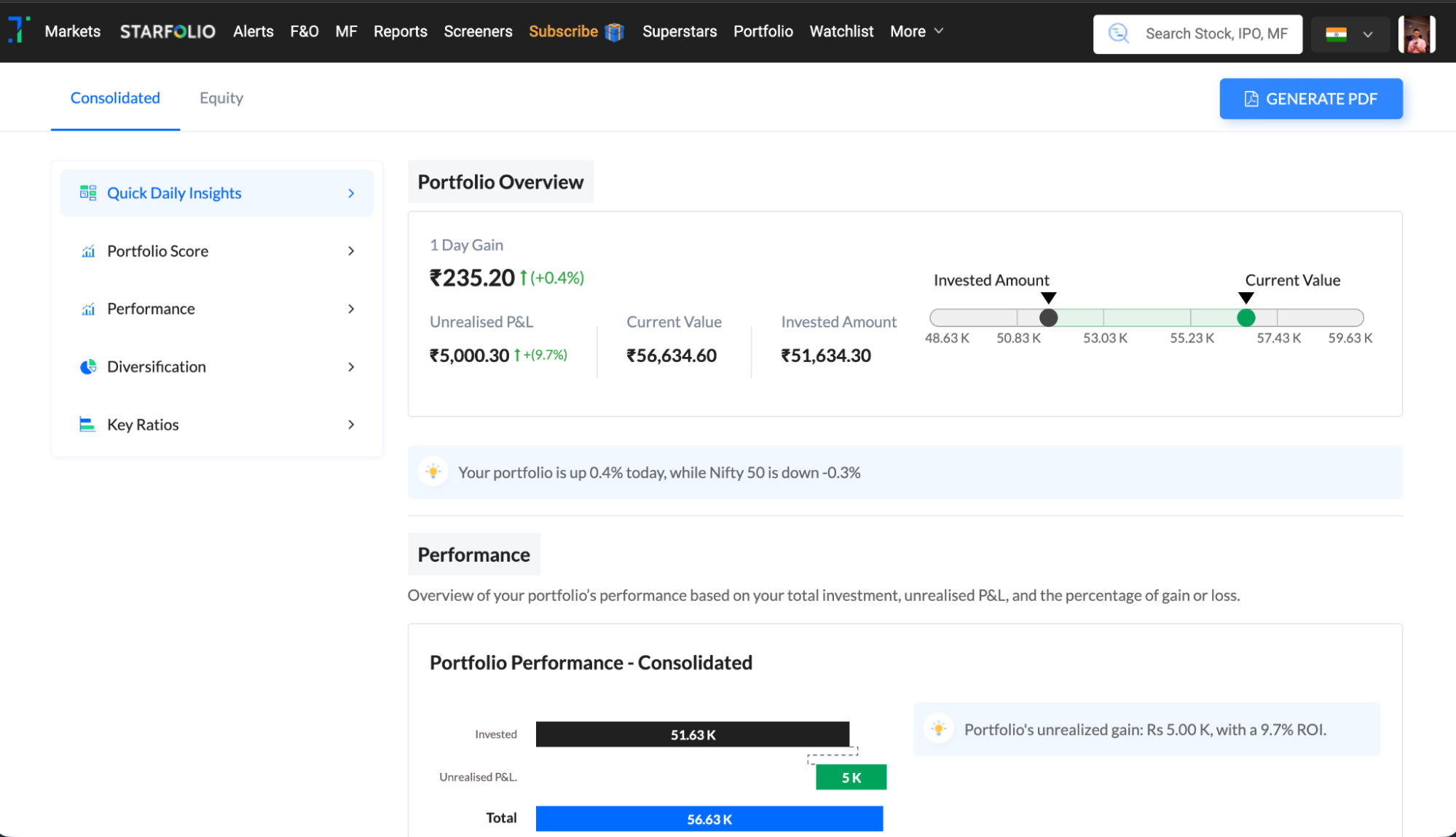Screen dimensions: 1456x837
Task: Select the Consolidated tab
Action: (115, 98)
